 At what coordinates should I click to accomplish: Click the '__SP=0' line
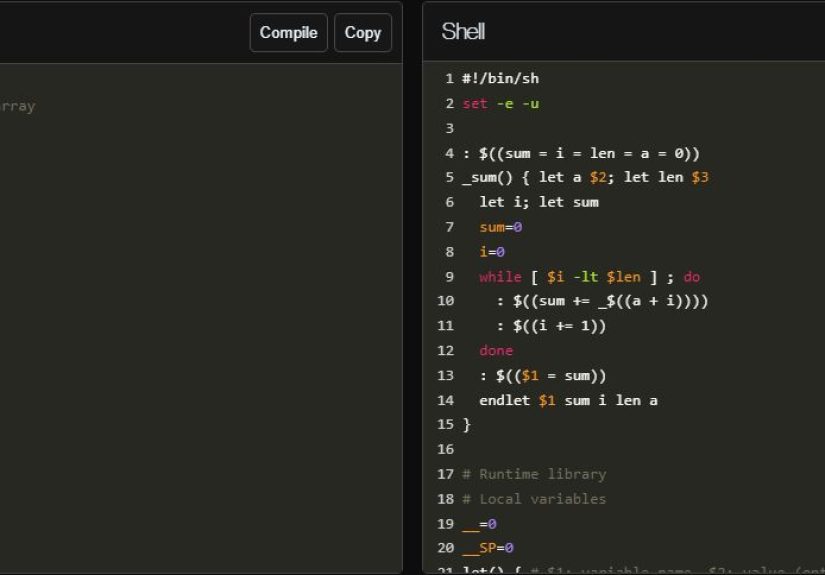[x=488, y=548]
